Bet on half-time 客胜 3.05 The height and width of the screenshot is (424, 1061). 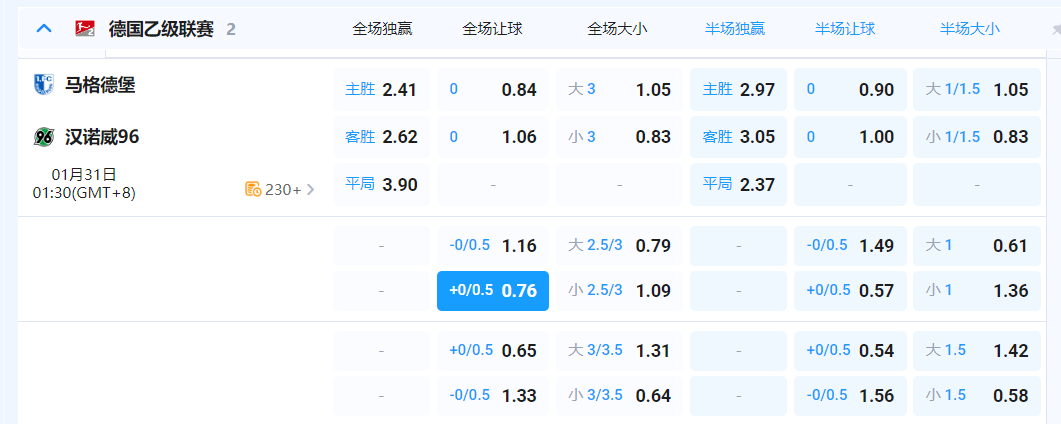tap(738, 137)
